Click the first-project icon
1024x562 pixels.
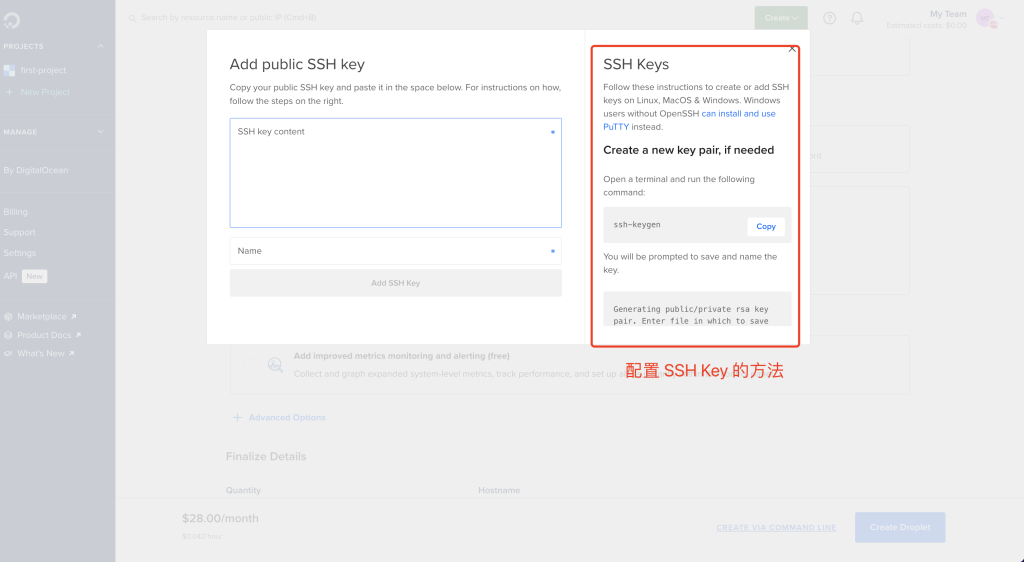click(9, 70)
